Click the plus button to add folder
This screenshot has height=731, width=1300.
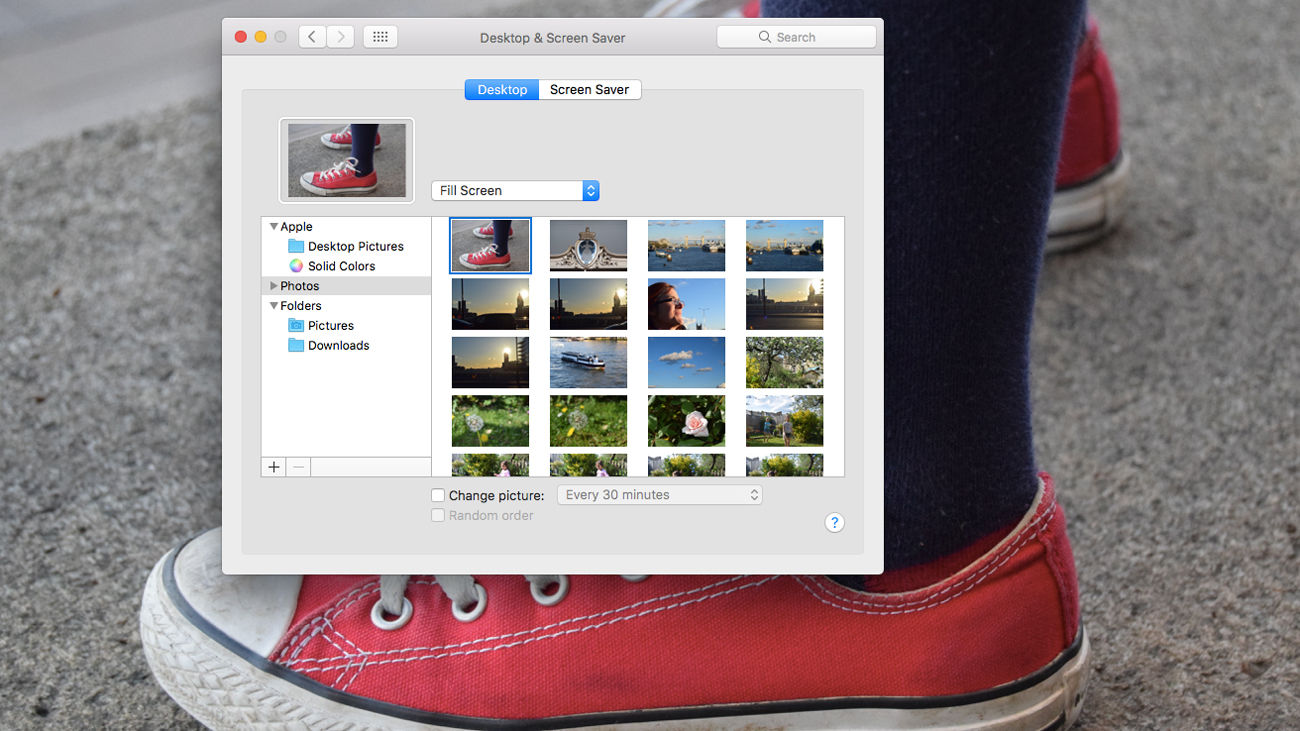point(274,467)
